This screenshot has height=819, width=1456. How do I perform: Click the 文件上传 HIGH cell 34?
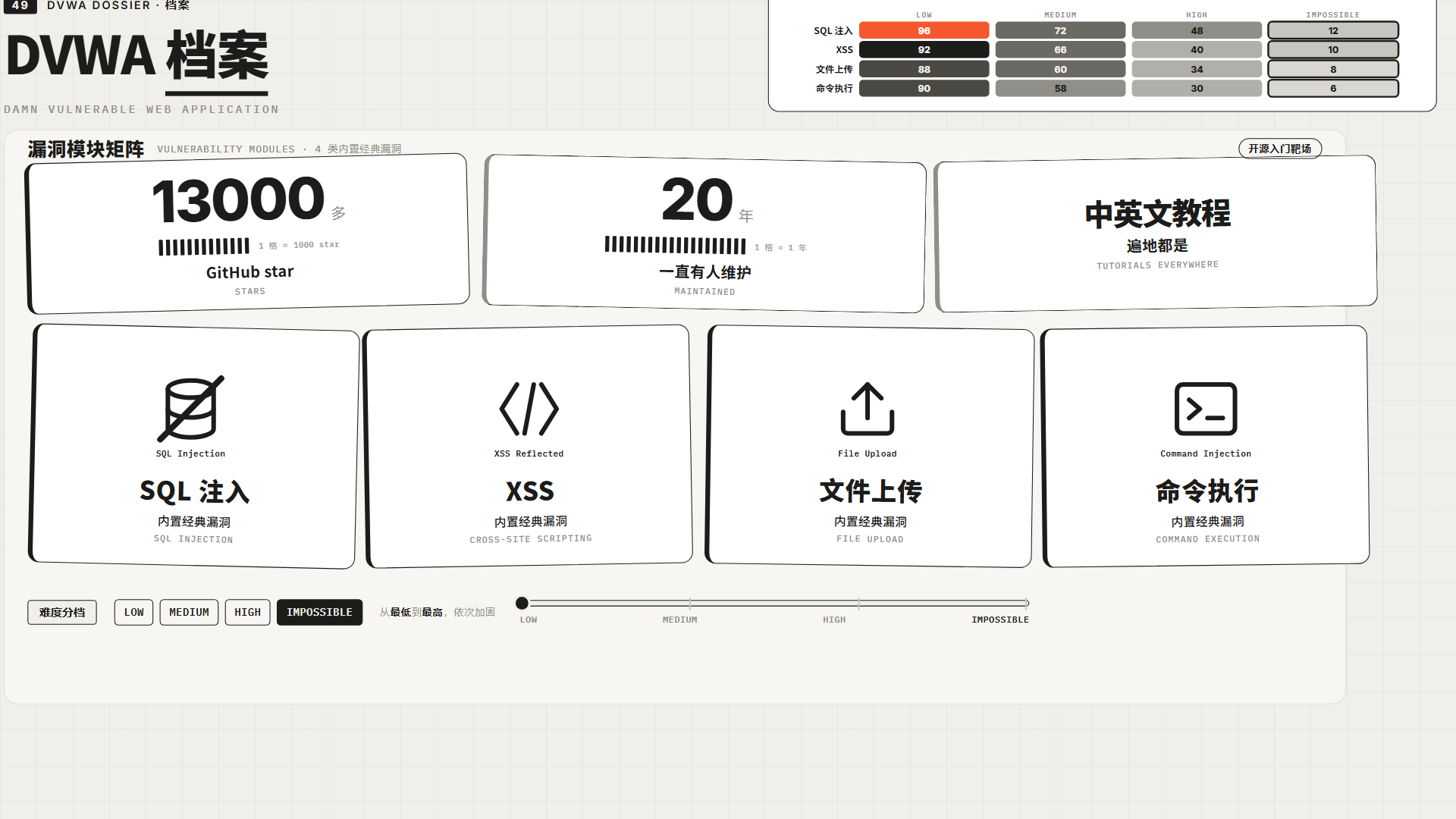pos(1197,69)
